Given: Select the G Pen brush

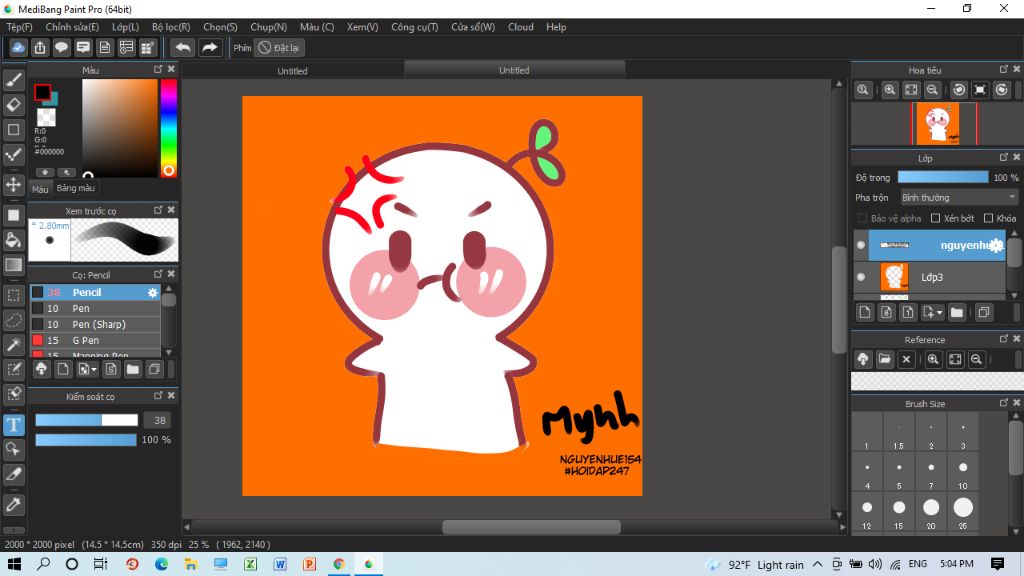Looking at the screenshot, I should (x=86, y=341).
